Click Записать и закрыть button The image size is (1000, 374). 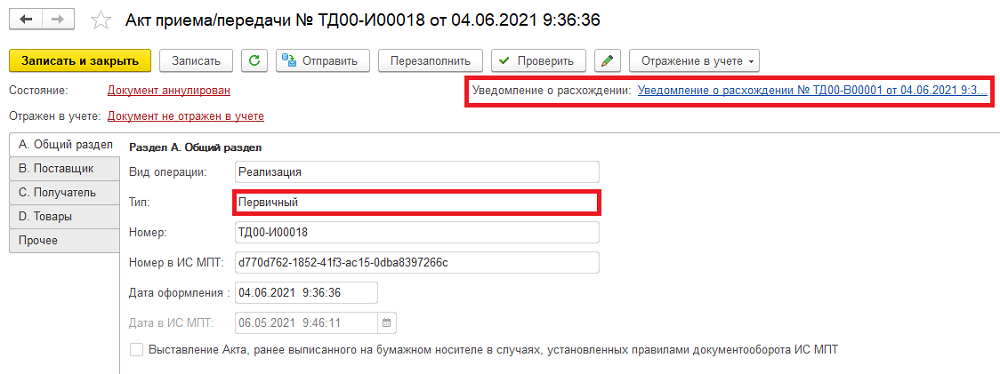coord(80,61)
